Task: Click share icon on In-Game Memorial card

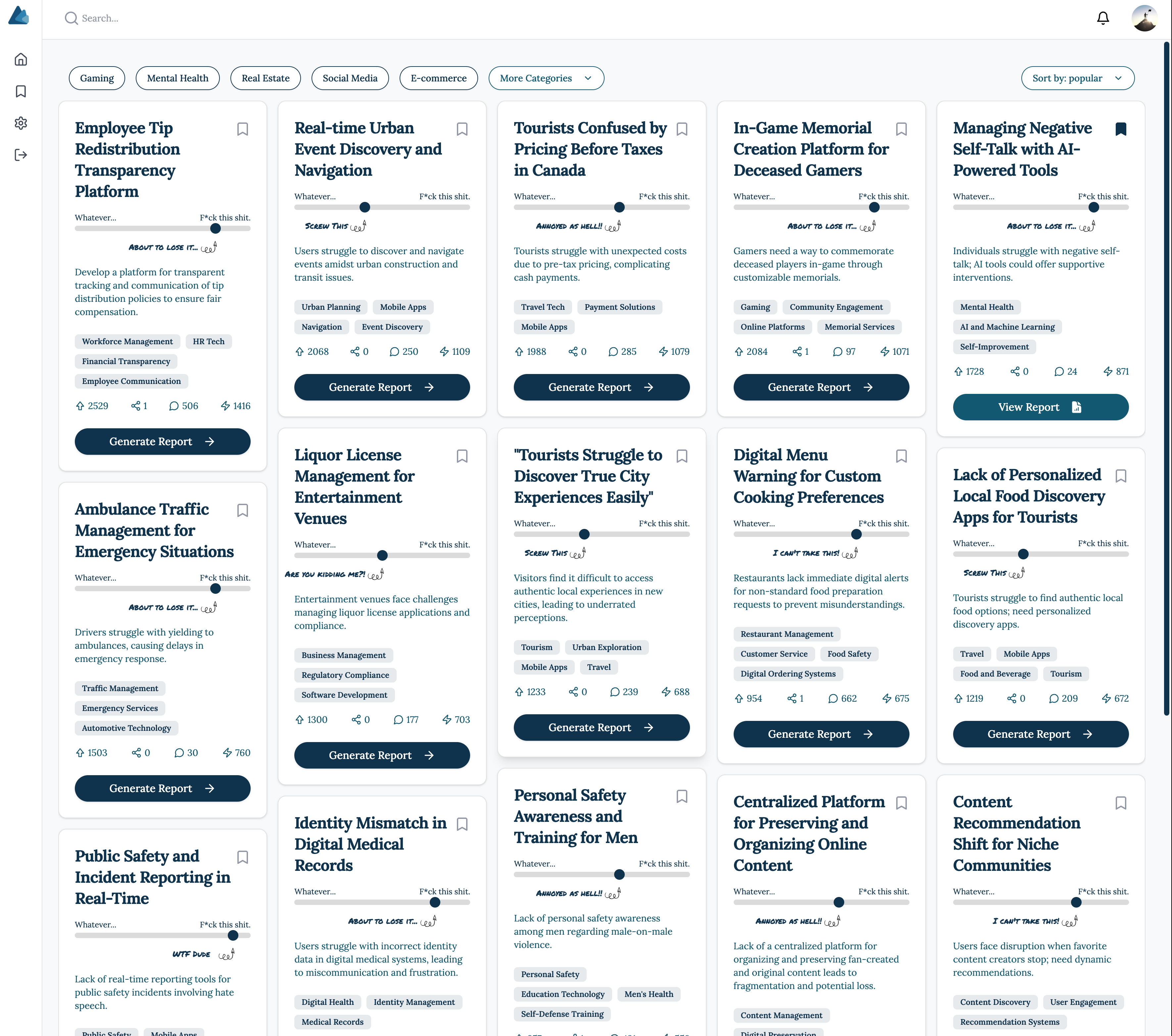Action: (797, 352)
